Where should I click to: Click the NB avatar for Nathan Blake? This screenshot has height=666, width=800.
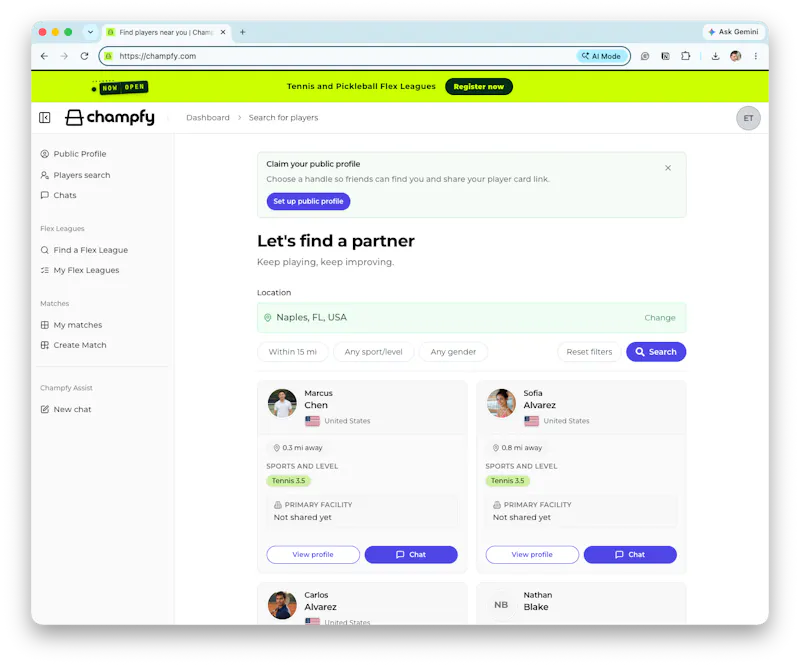pos(501,605)
